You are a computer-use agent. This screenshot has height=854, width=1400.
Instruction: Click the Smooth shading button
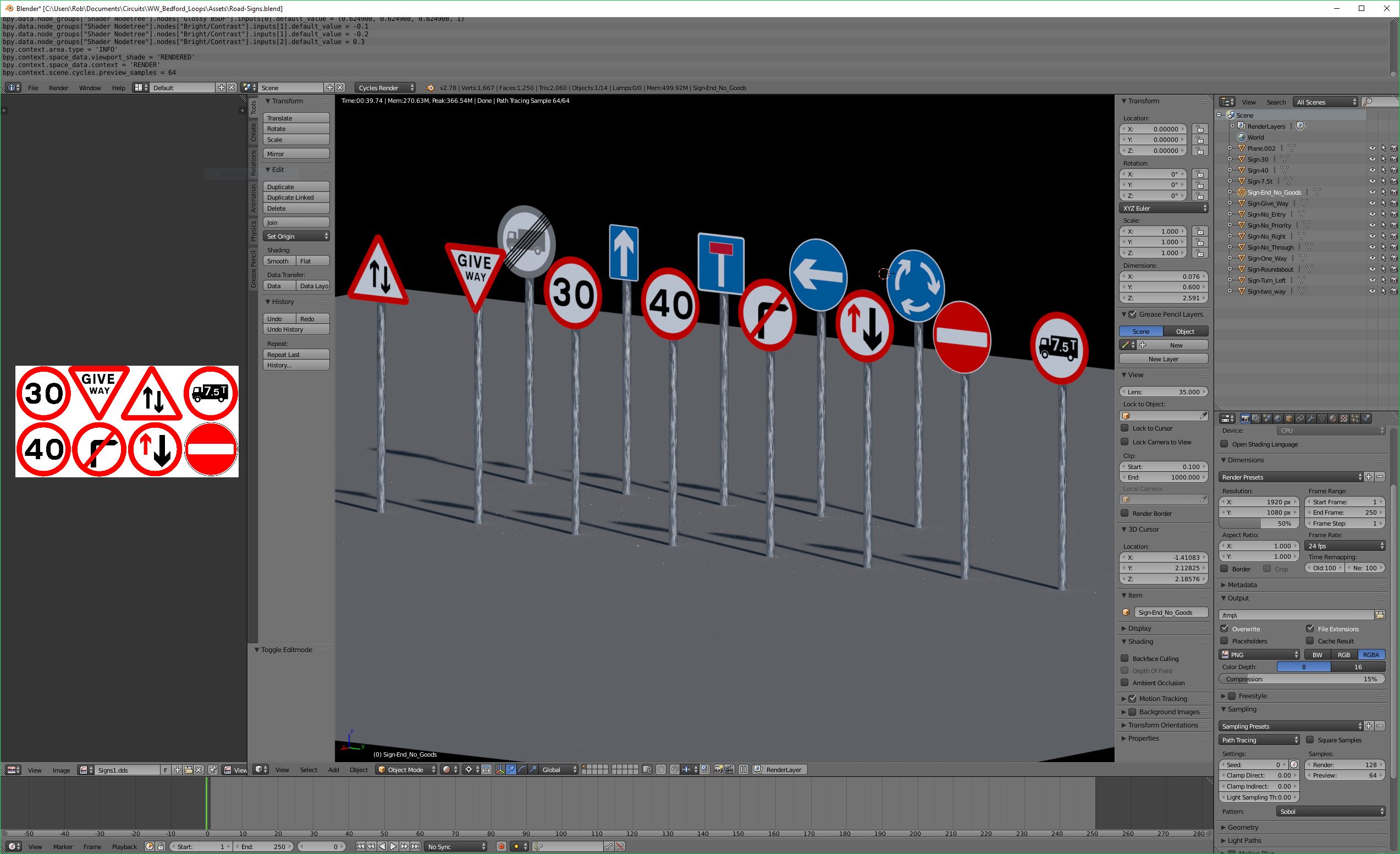click(279, 261)
